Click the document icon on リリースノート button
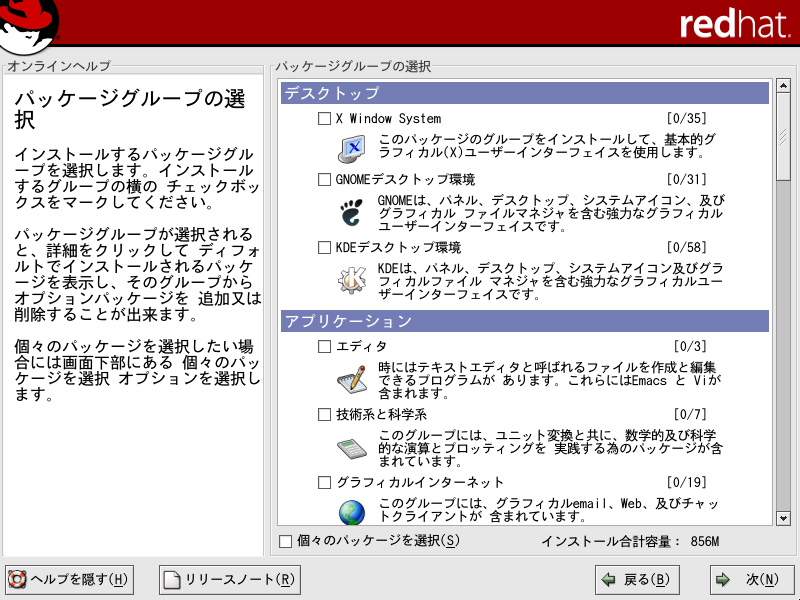The image size is (800, 600). pyautogui.click(x=172, y=580)
